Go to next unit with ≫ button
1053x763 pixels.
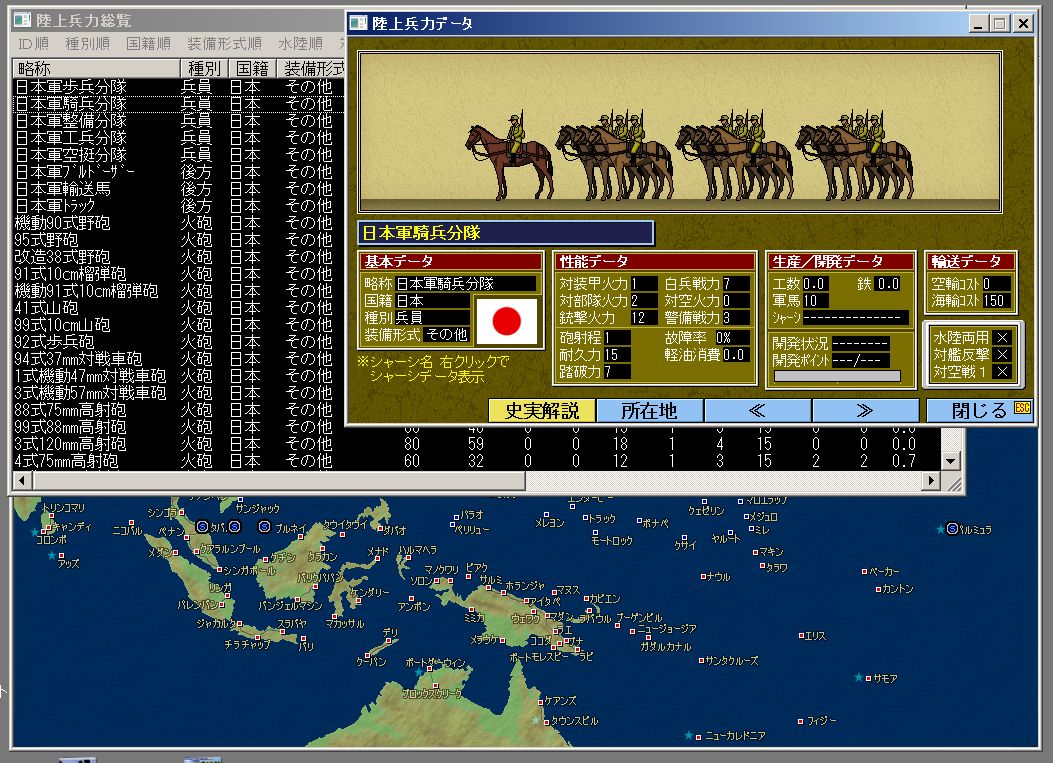tap(865, 410)
